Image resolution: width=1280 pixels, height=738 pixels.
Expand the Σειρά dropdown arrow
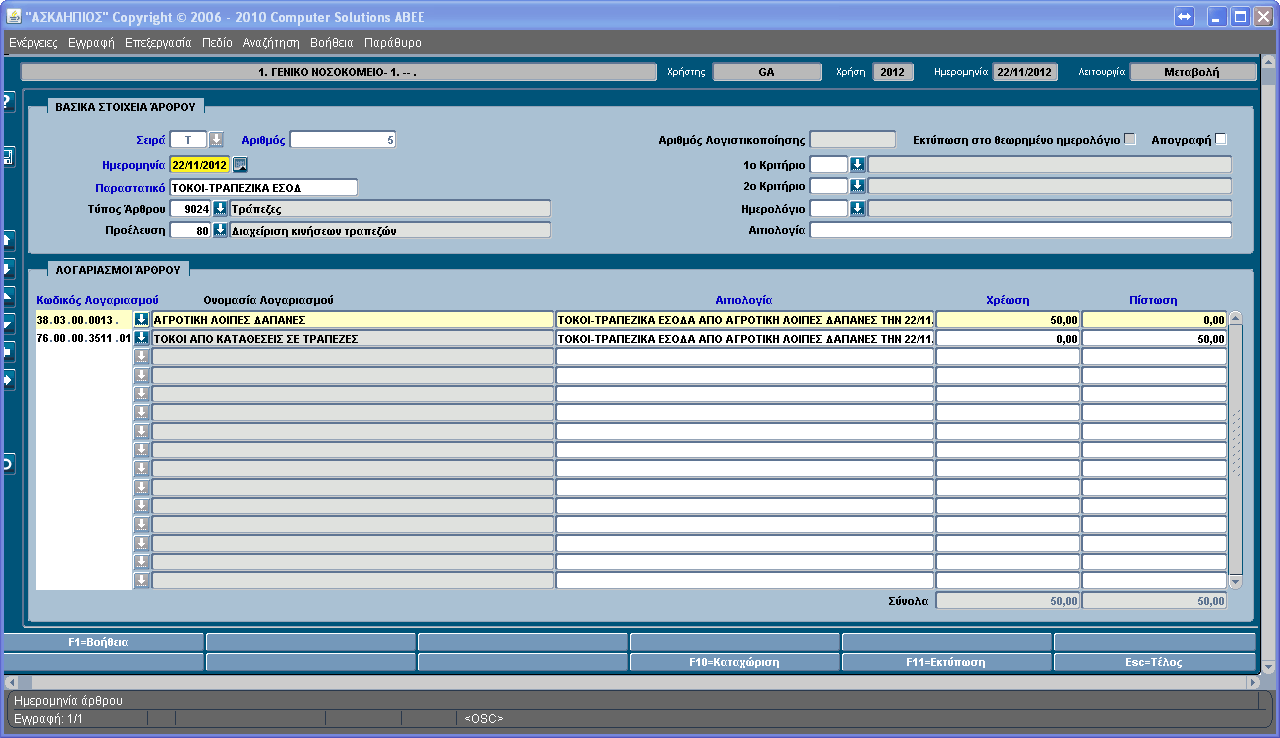(216, 139)
